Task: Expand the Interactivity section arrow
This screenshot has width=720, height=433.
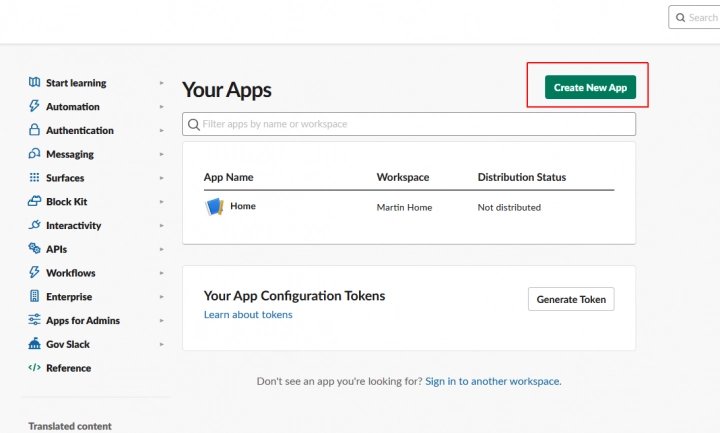Action: [x=162, y=225]
